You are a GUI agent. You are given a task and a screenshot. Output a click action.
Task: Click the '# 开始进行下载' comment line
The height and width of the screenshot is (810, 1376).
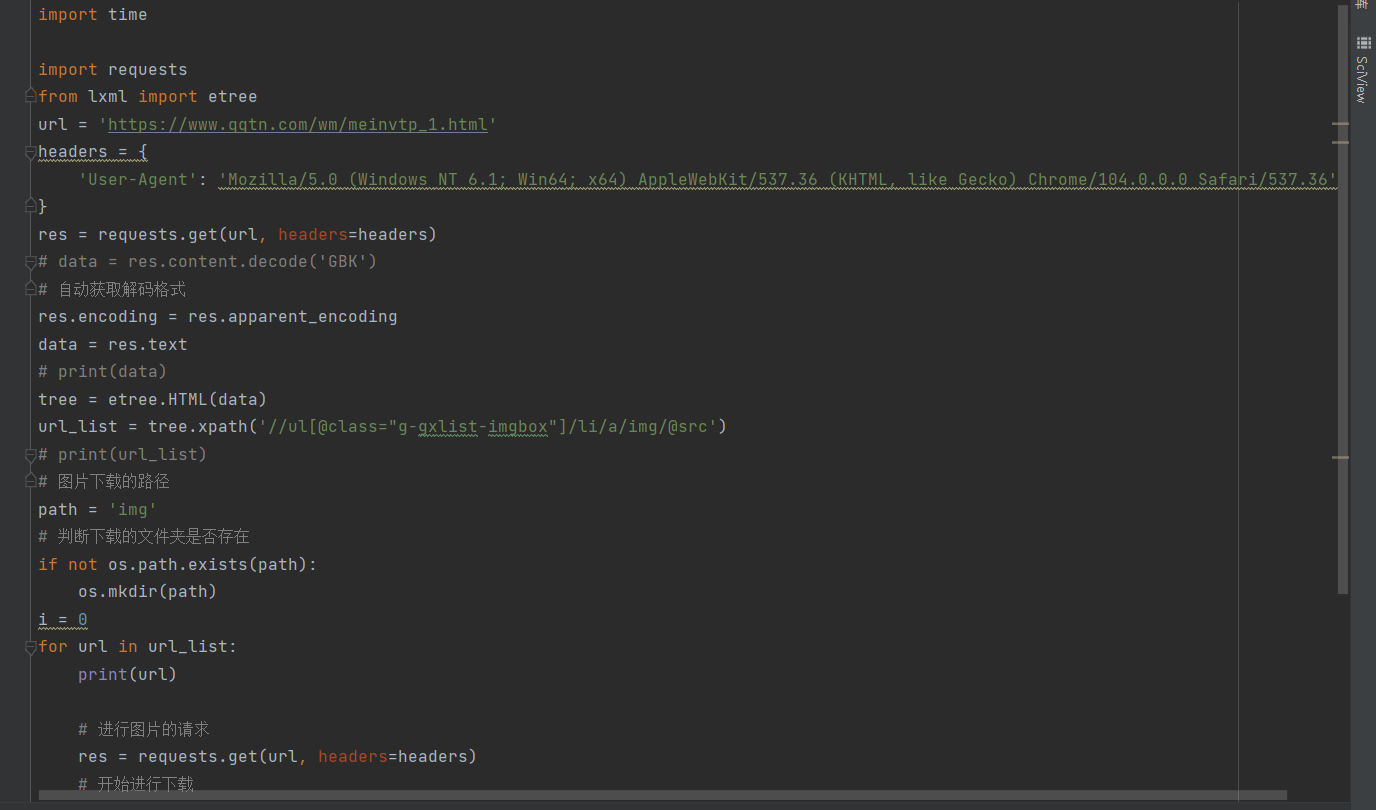coord(136,784)
